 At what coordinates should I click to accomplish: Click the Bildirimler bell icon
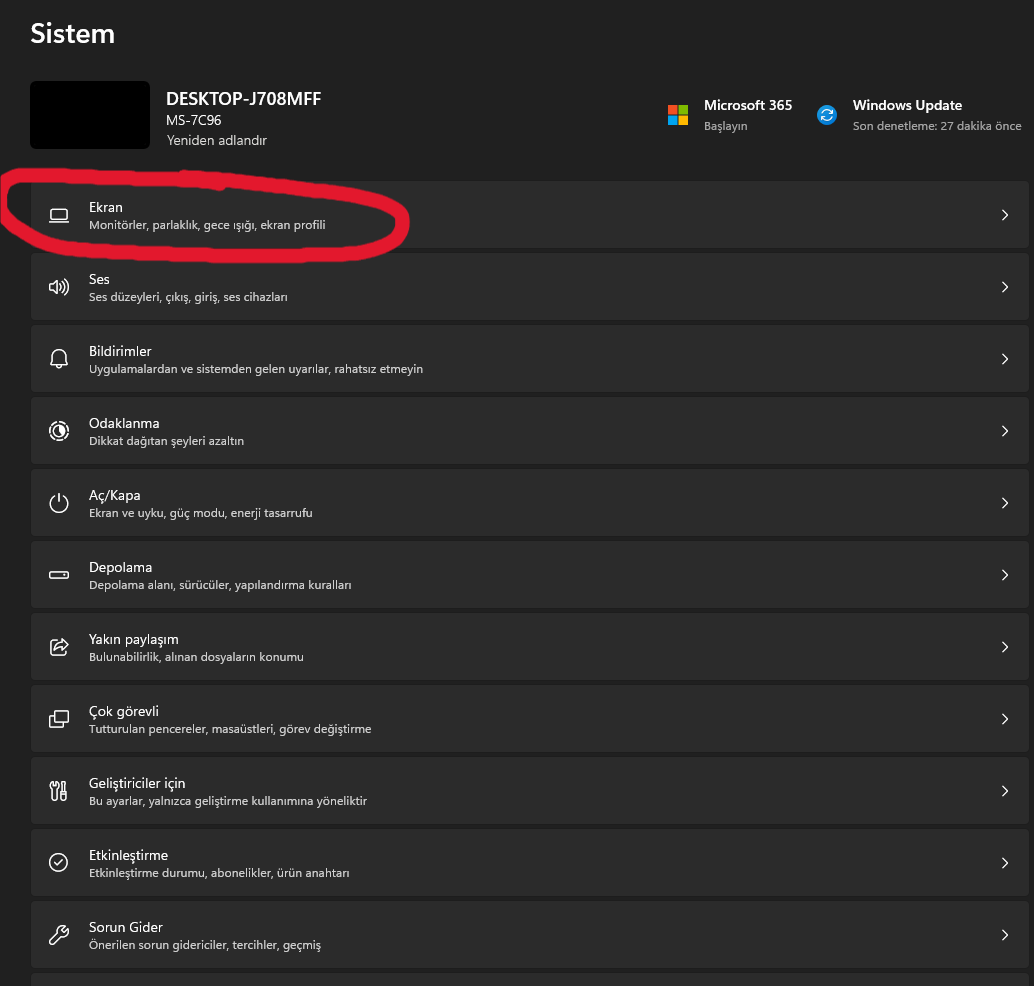coord(59,359)
